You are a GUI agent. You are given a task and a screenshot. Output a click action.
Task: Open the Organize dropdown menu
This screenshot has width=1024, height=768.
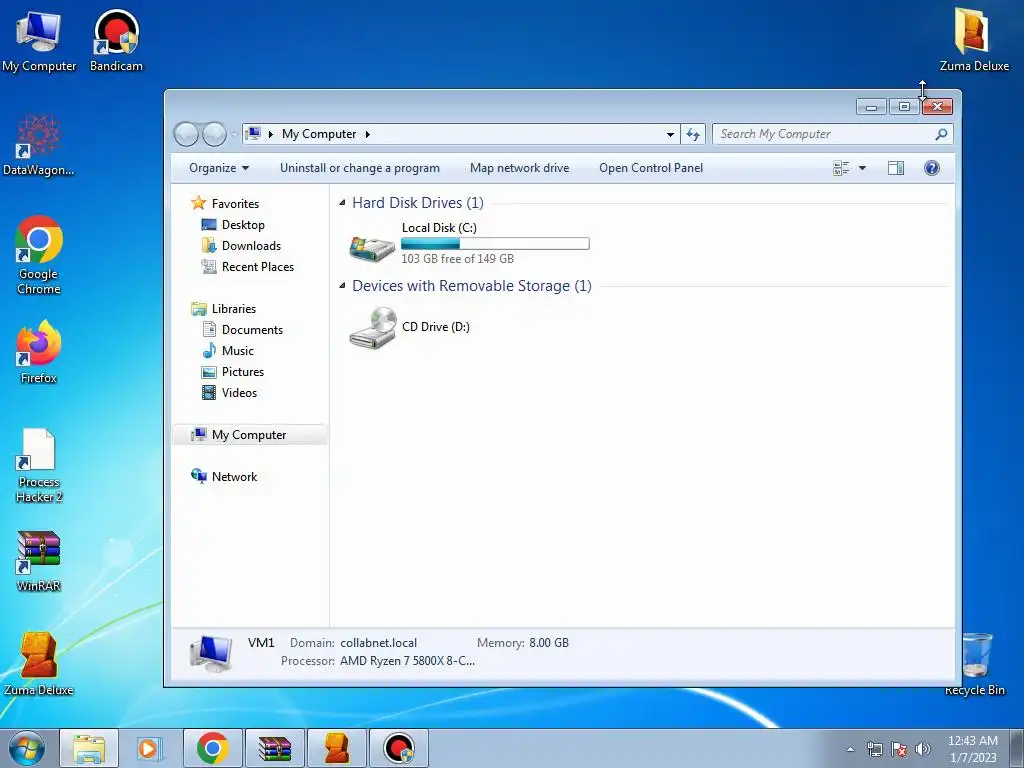pyautogui.click(x=219, y=168)
